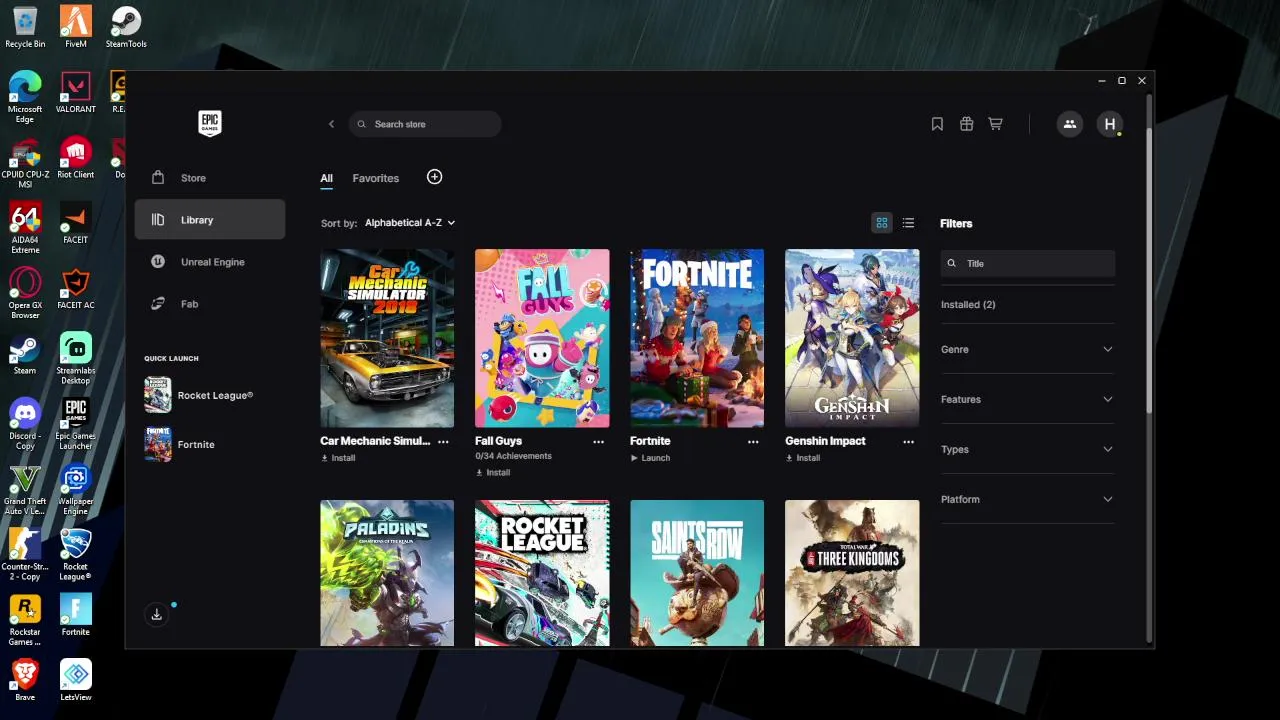1280x720 pixels.
Task: Open Paladins cover thumbnail
Action: point(387,573)
